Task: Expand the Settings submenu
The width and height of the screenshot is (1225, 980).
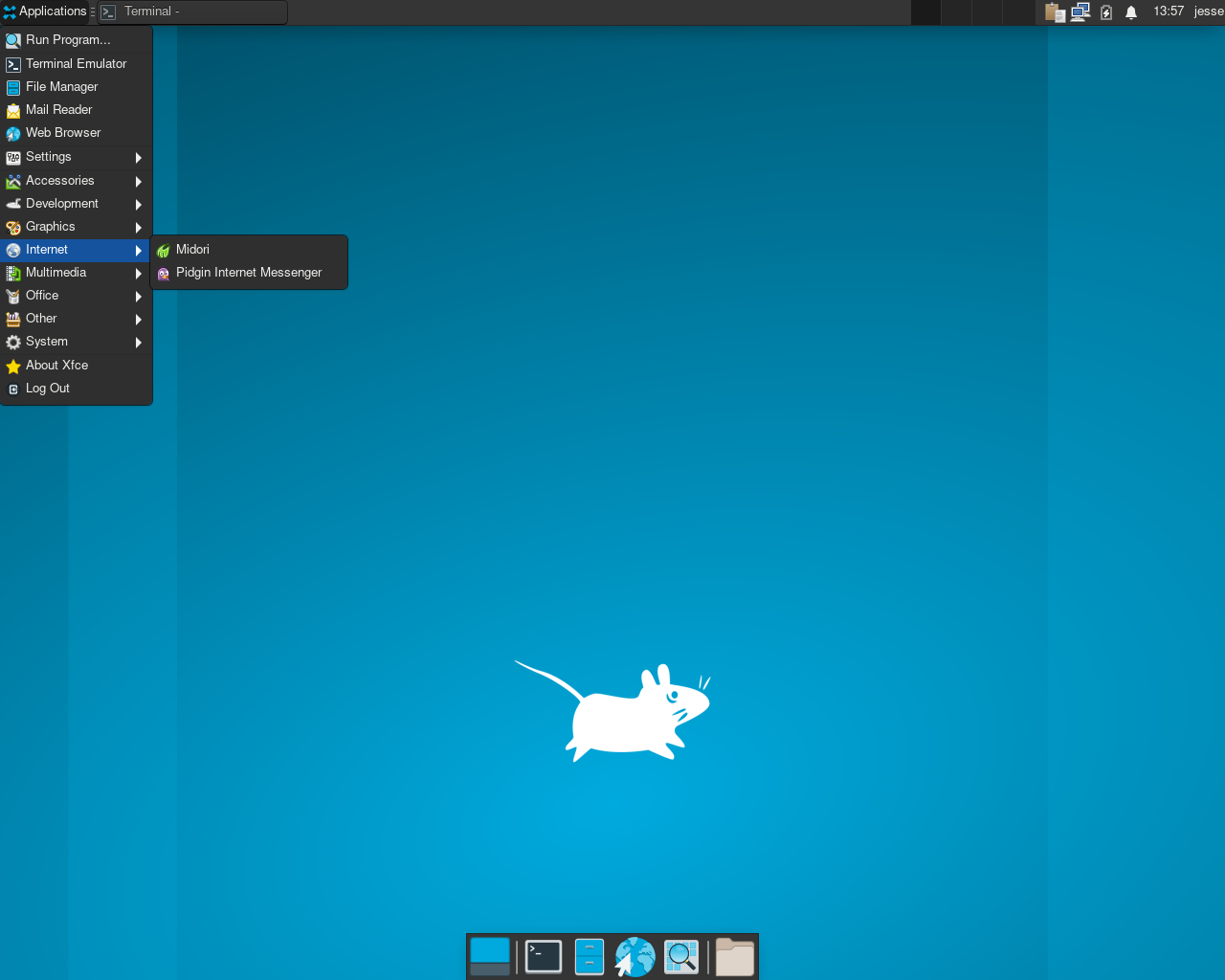Action: (76, 157)
